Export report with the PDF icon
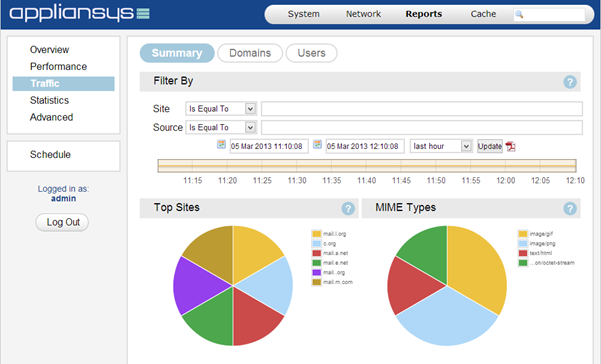 (x=511, y=146)
